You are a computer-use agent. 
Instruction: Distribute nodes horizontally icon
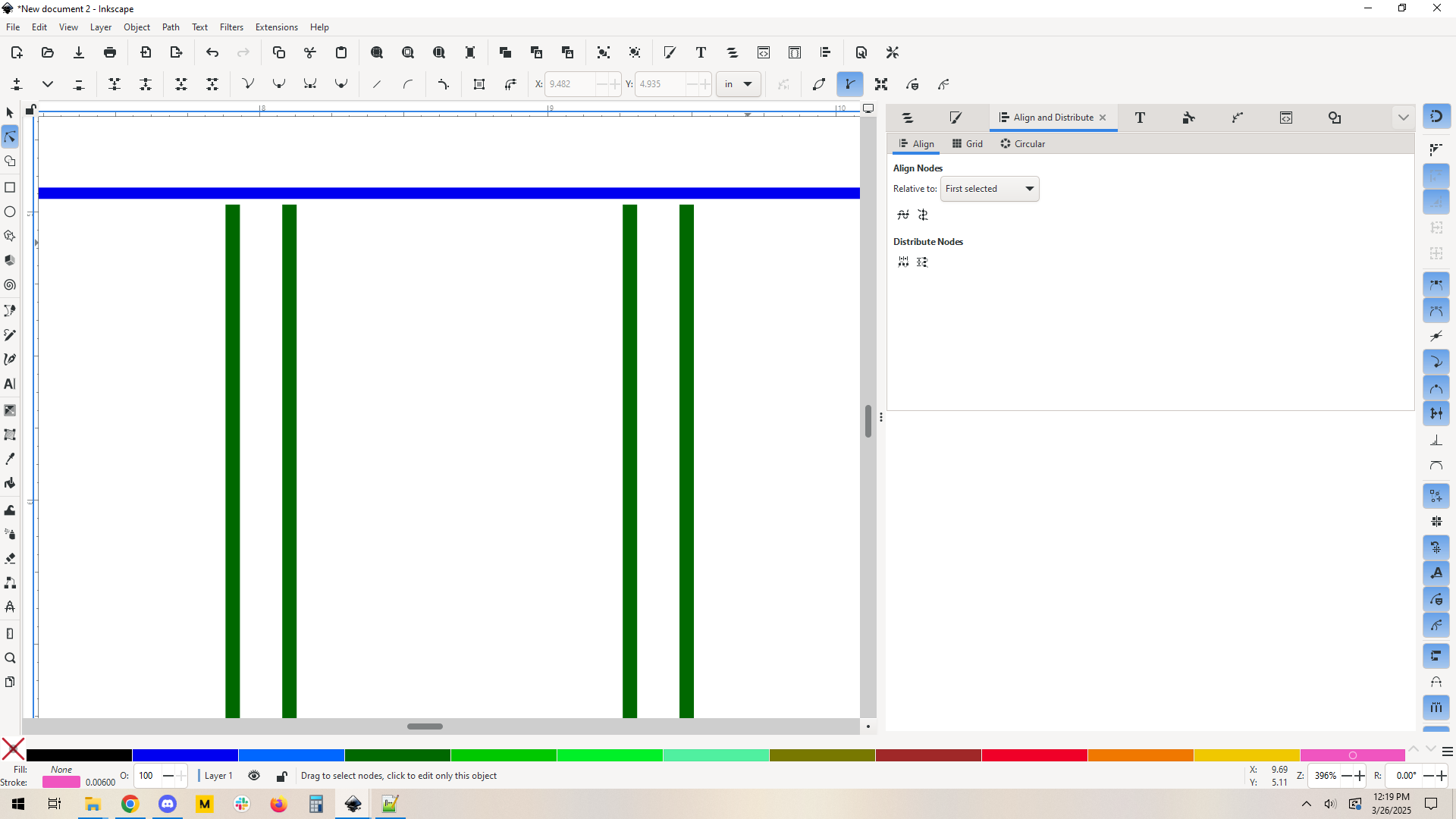click(903, 262)
